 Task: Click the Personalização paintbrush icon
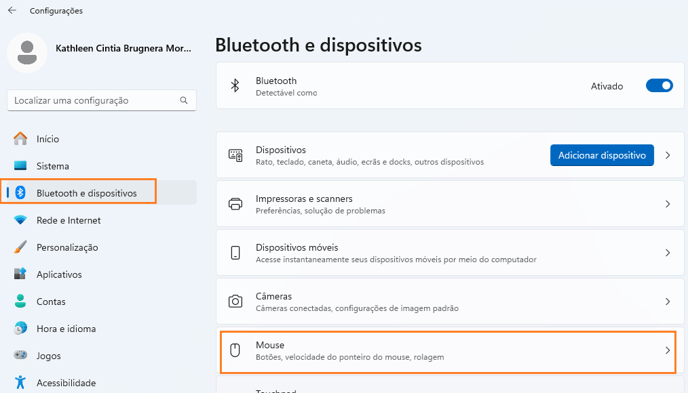pyautogui.click(x=20, y=247)
